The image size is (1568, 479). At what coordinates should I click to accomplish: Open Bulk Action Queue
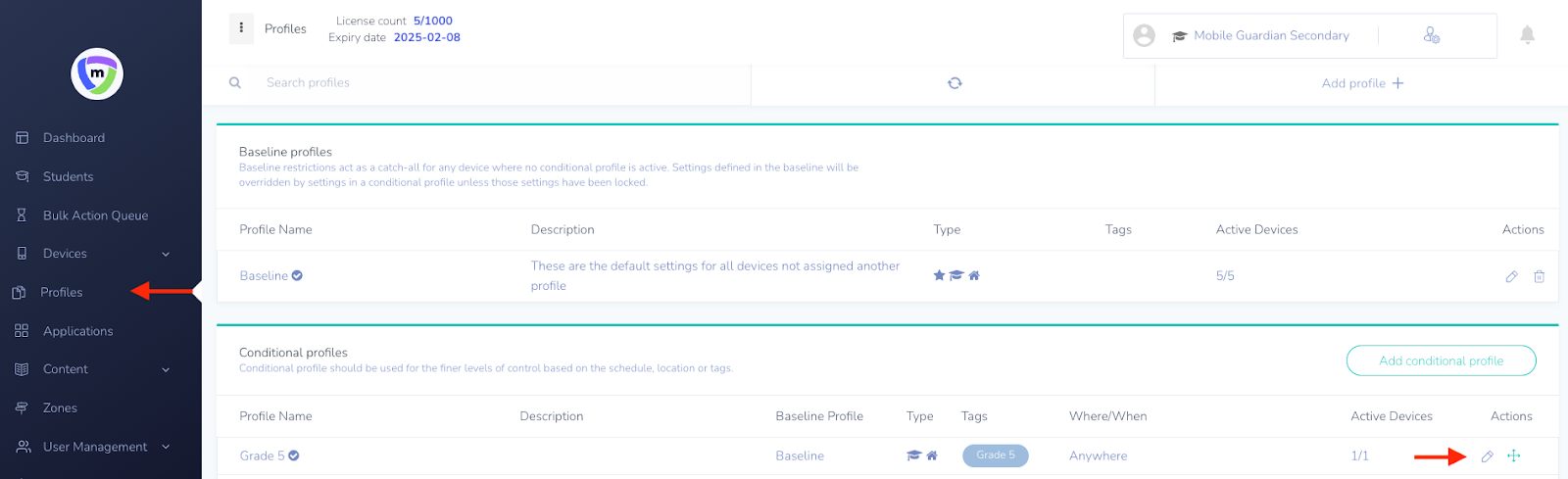[95, 216]
